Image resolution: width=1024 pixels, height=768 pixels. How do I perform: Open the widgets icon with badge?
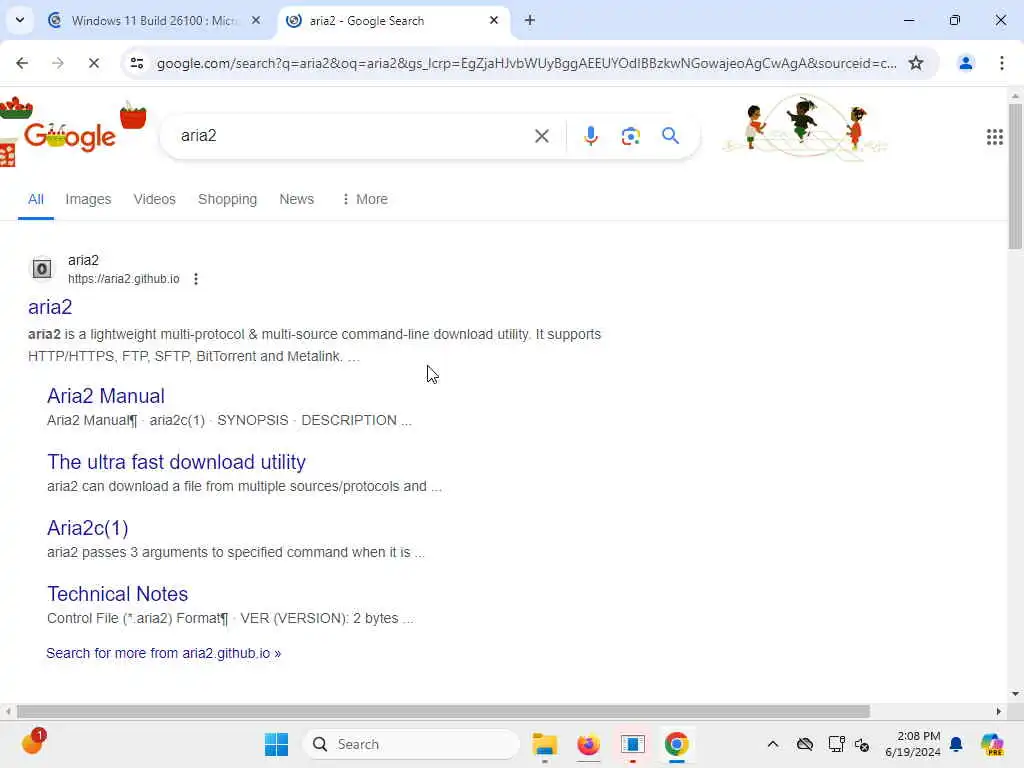tap(33, 742)
